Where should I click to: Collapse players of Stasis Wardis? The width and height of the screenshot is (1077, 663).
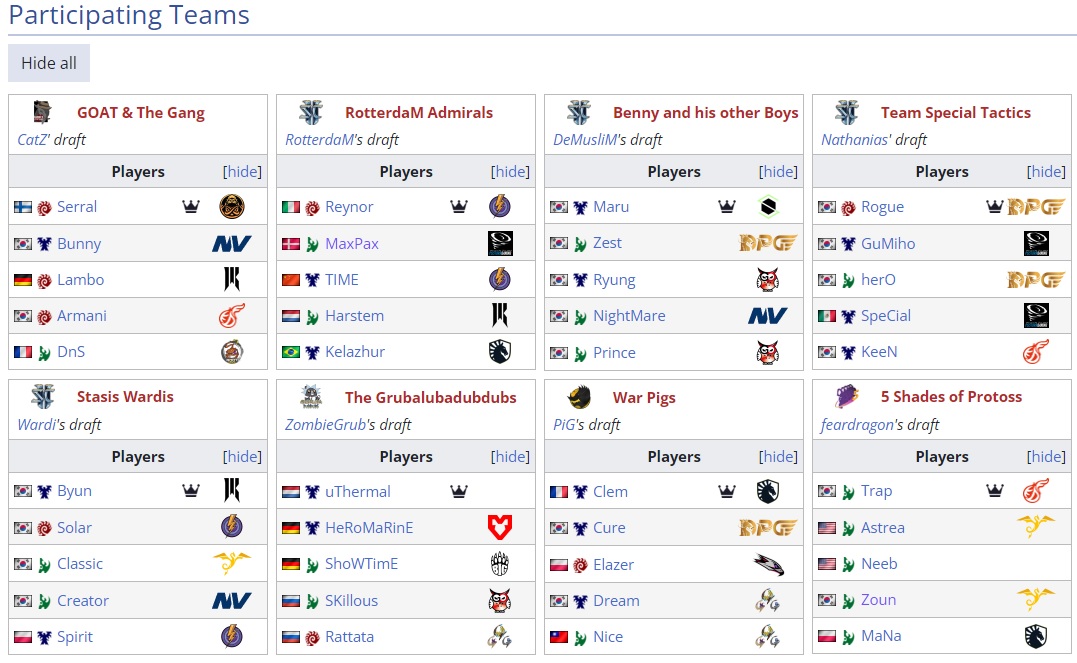242,457
